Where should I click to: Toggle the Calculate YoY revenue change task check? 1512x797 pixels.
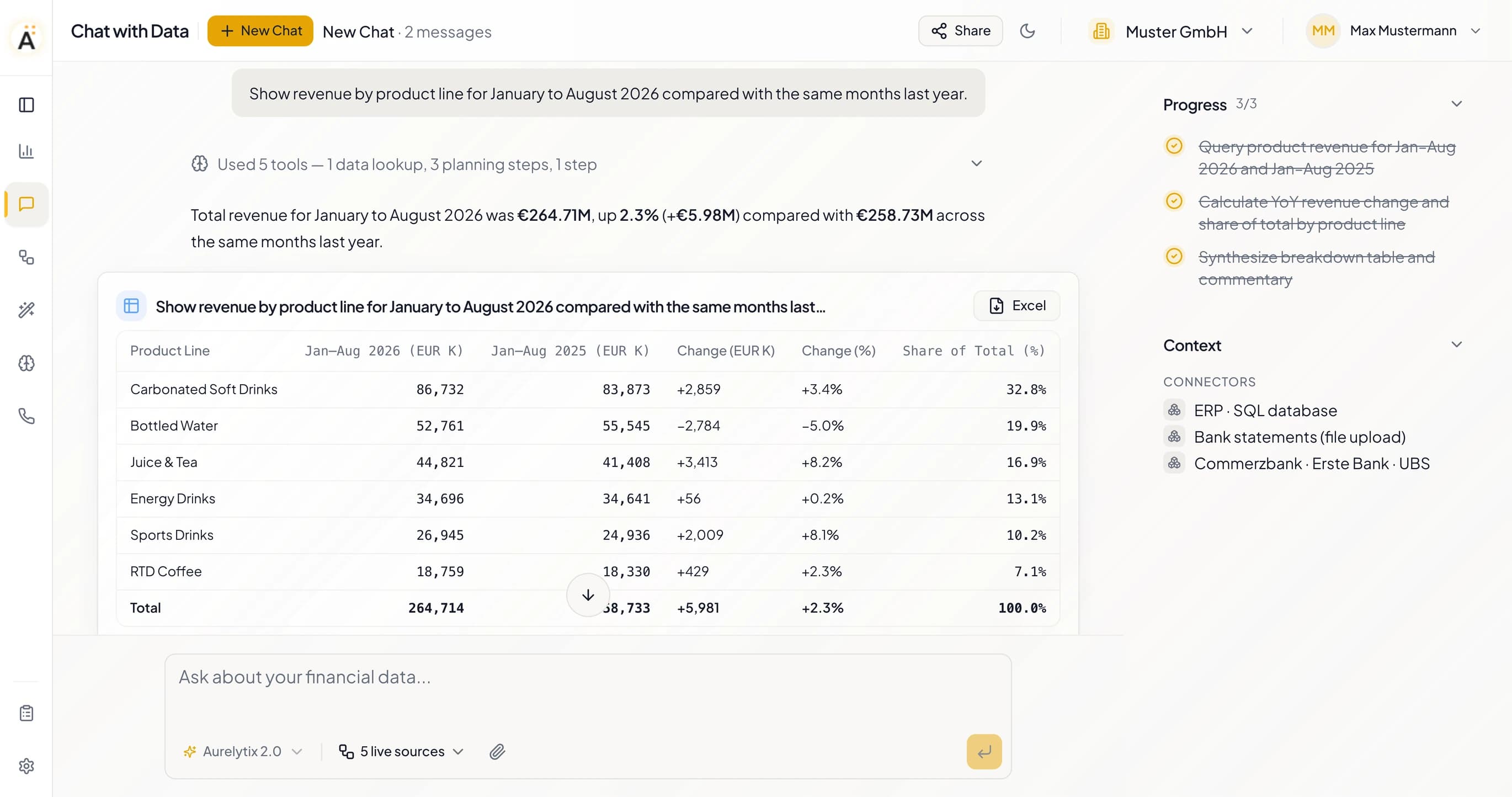[1174, 201]
